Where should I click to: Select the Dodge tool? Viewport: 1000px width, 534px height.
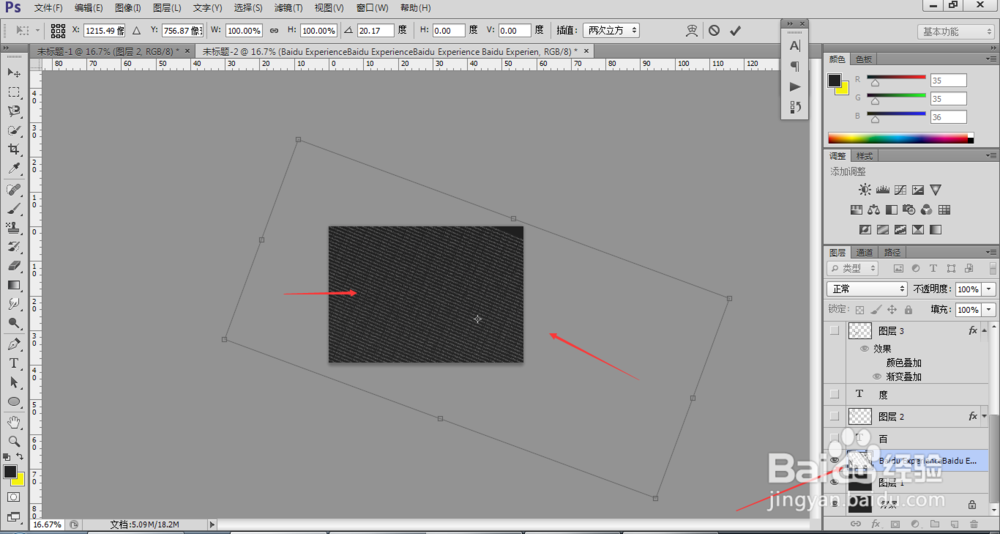point(14,322)
